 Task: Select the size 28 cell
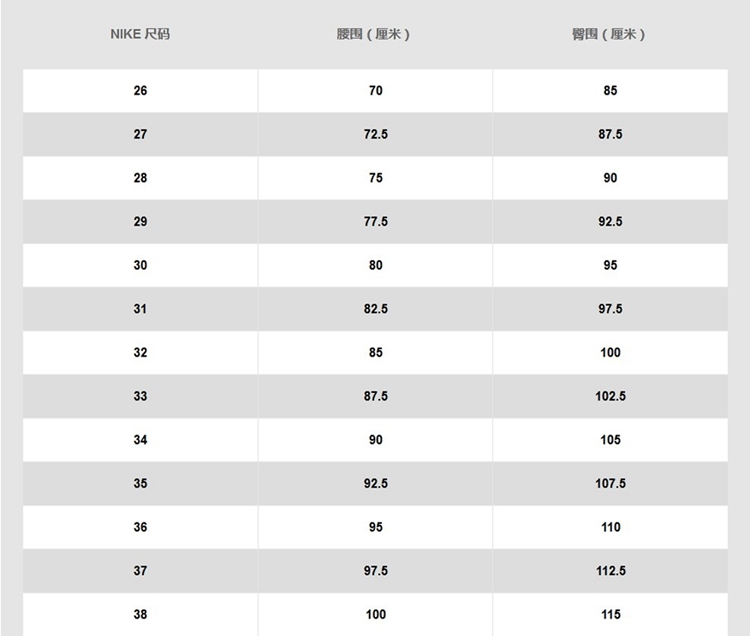point(140,178)
